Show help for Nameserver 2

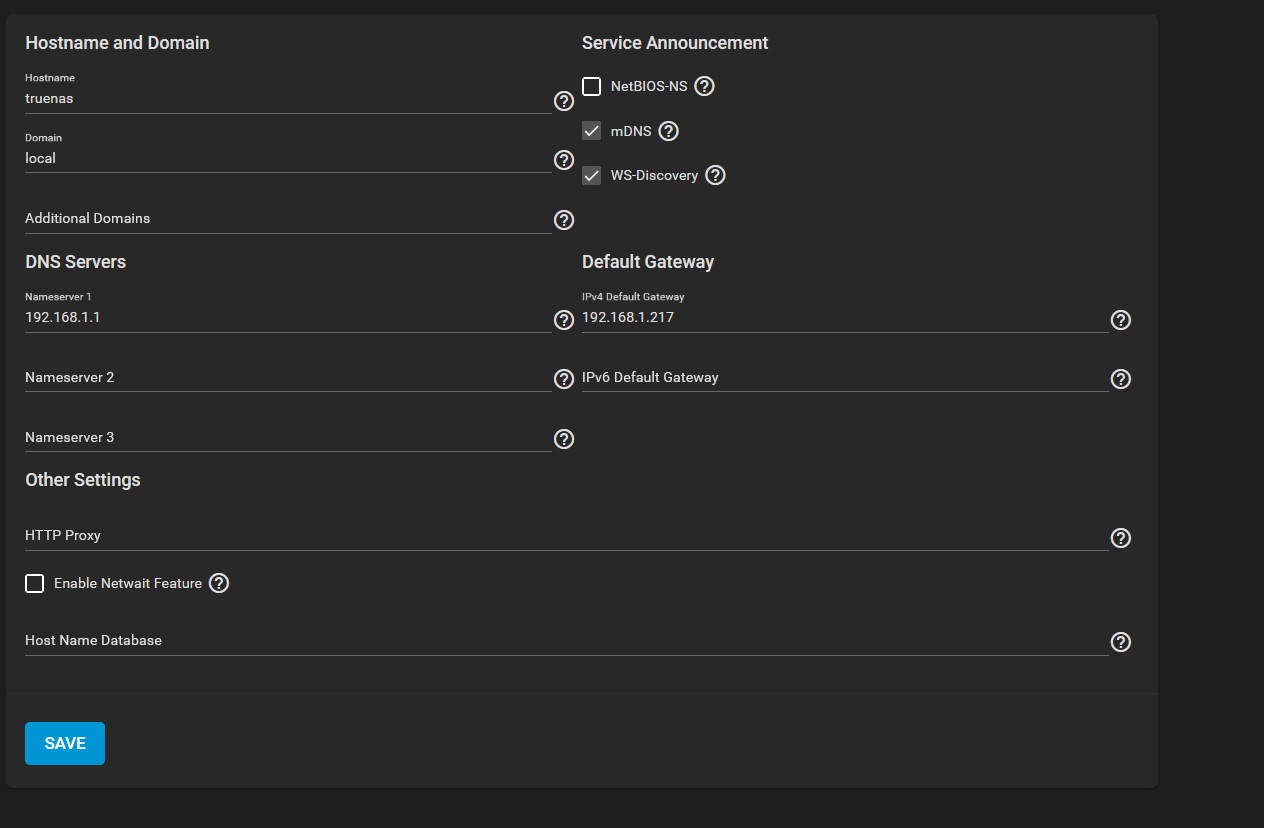click(x=564, y=379)
